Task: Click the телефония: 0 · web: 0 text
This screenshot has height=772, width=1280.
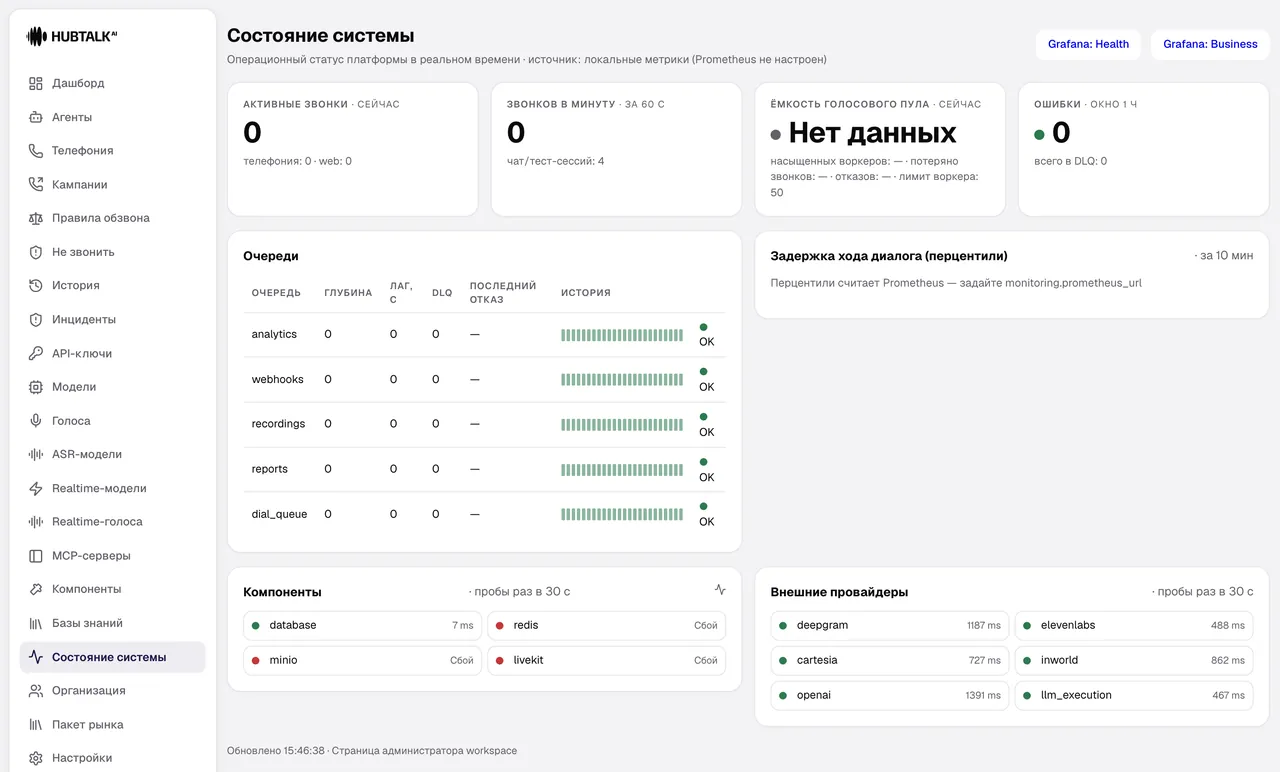Action: 297,161
